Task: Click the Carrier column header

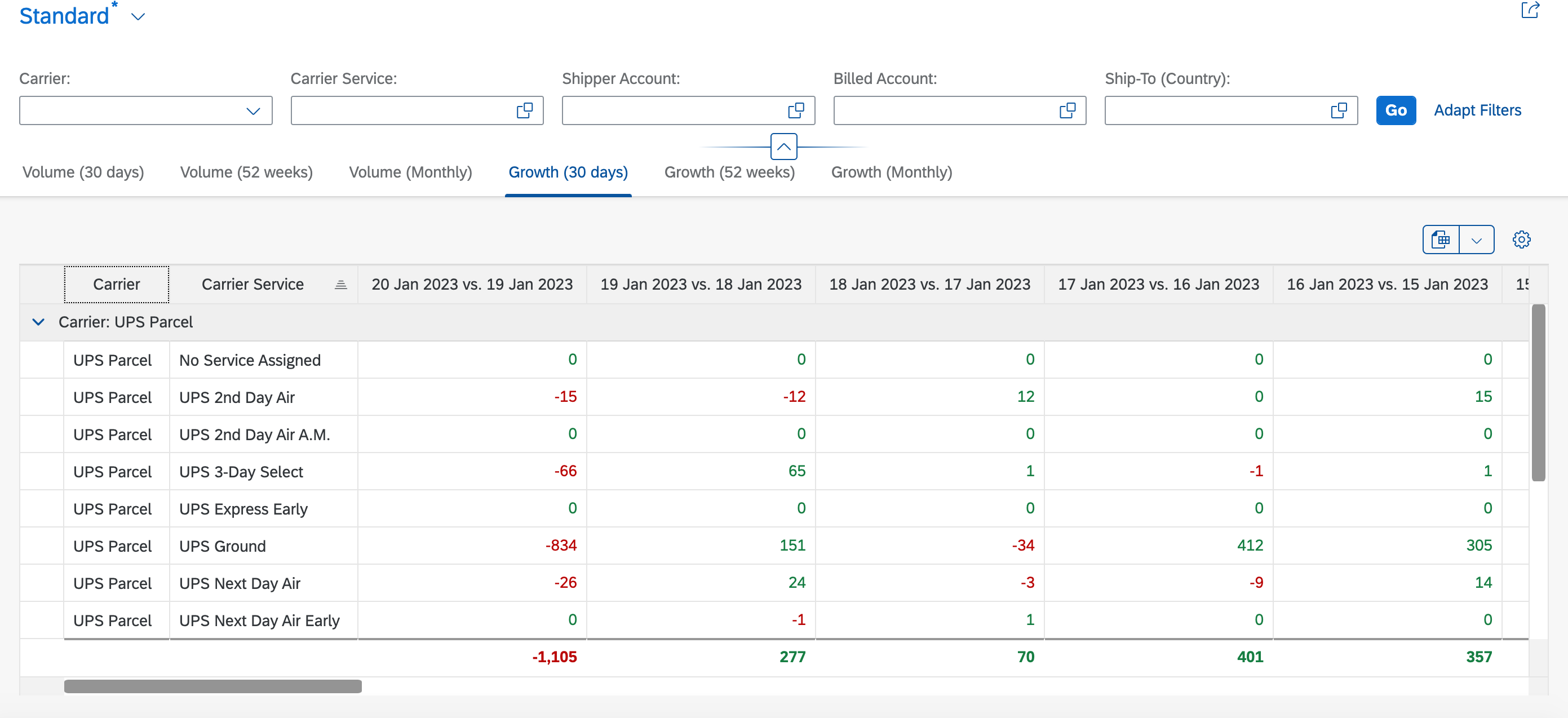Action: pyautogui.click(x=116, y=284)
